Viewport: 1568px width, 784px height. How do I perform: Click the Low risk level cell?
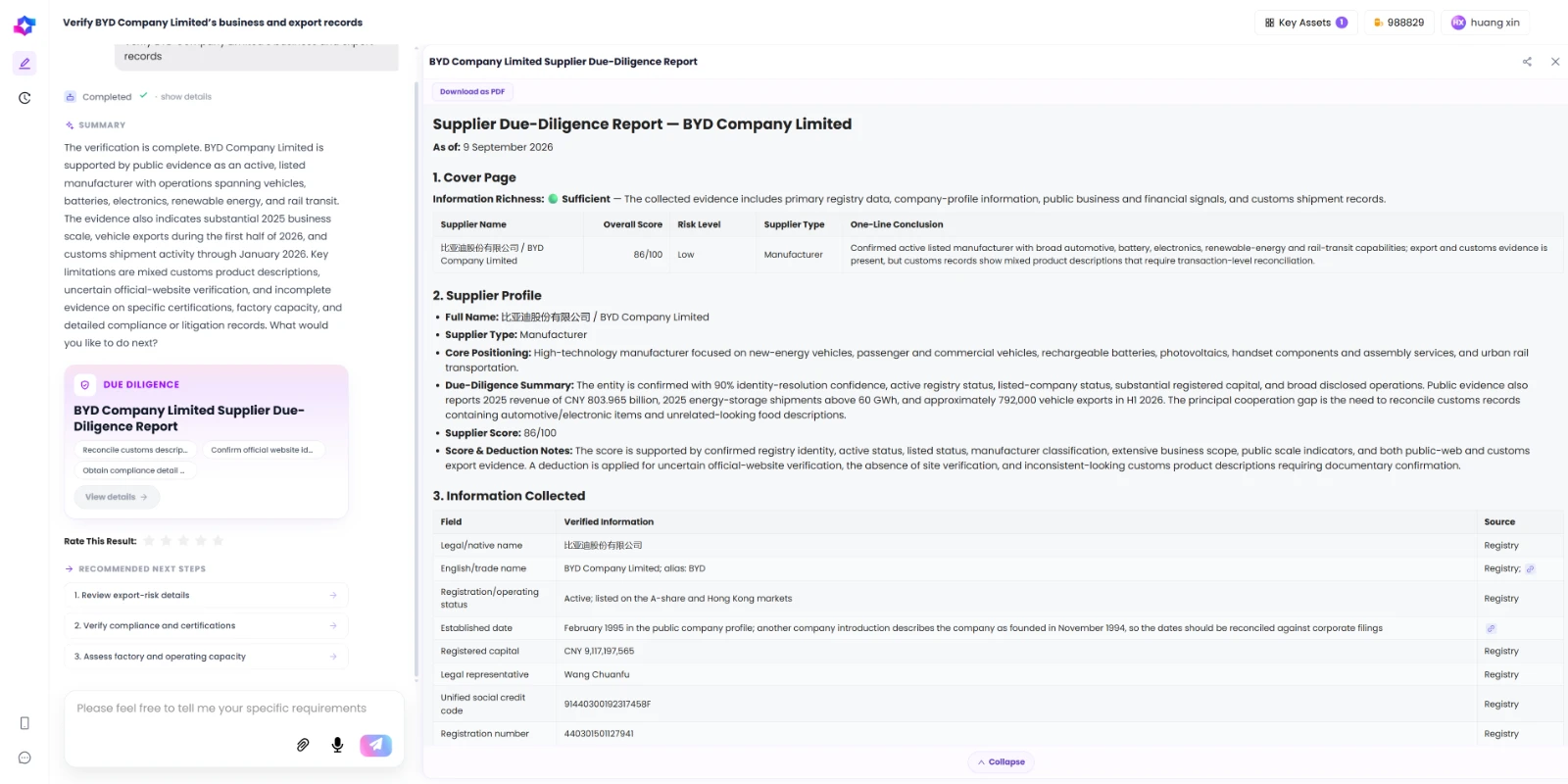[x=713, y=255]
